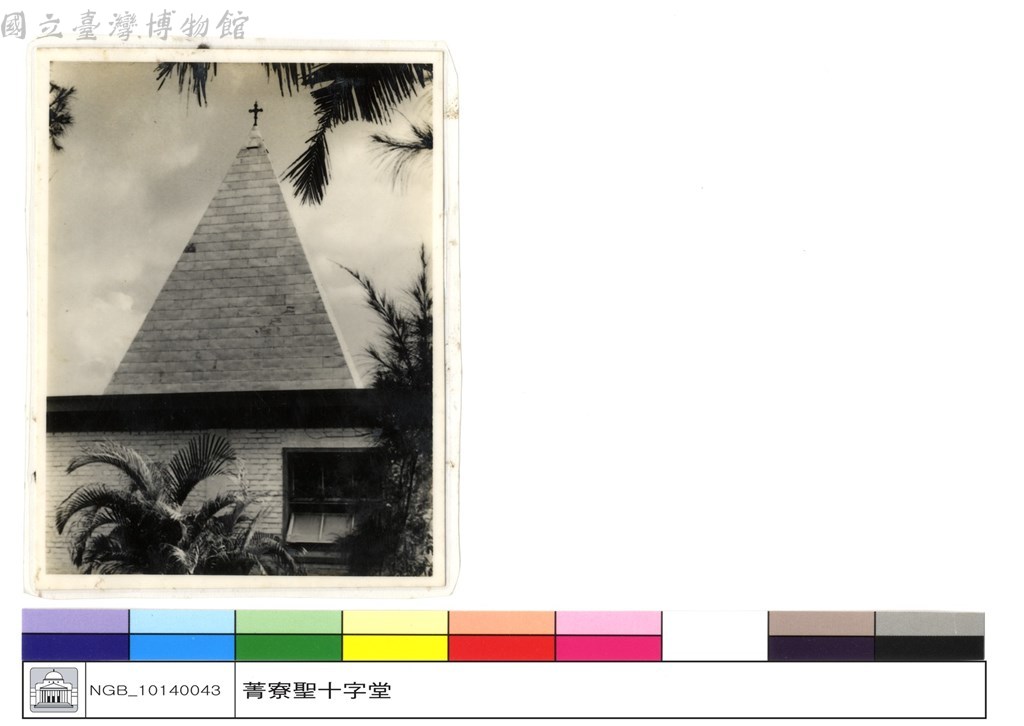Viewport: 1024px width, 726px height.
Task: Pick the pale yellow color swatch
Action: (395, 622)
